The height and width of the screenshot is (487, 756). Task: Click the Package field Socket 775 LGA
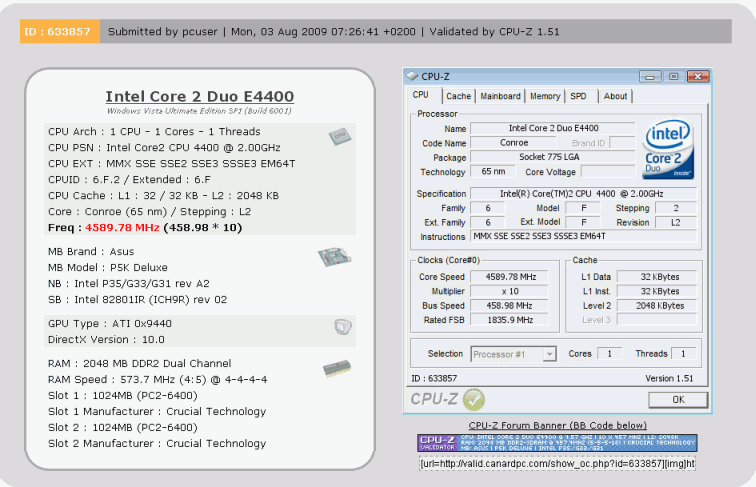click(x=553, y=157)
